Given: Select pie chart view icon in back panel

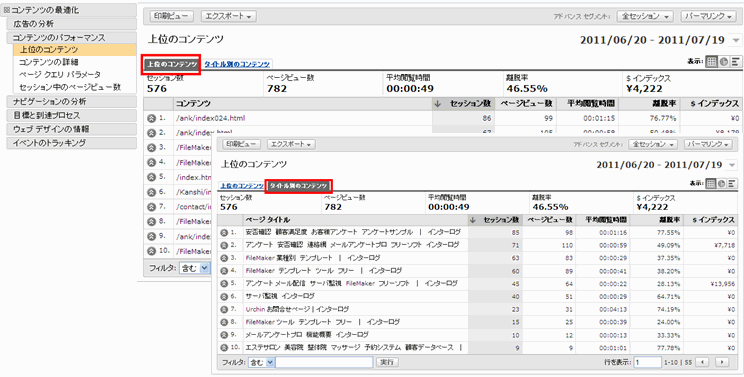Looking at the screenshot, I should click(x=724, y=62).
